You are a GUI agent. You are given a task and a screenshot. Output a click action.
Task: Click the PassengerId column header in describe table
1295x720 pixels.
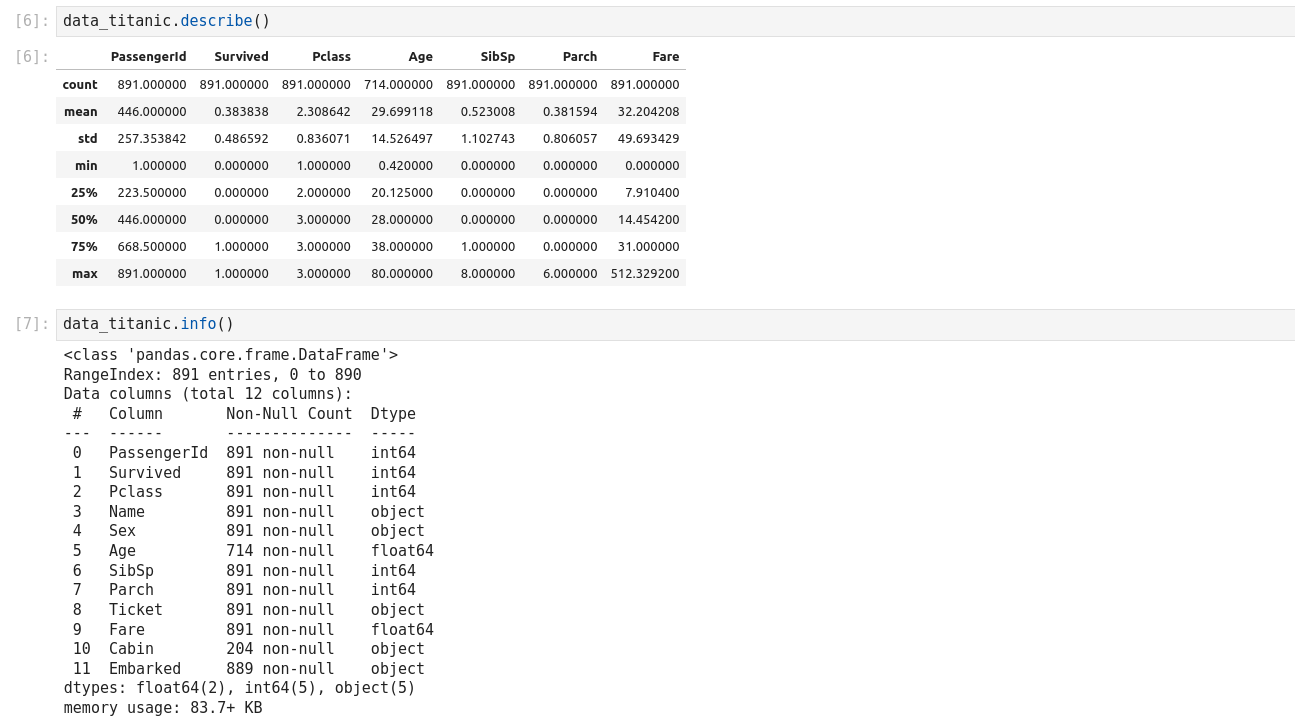(x=148, y=57)
